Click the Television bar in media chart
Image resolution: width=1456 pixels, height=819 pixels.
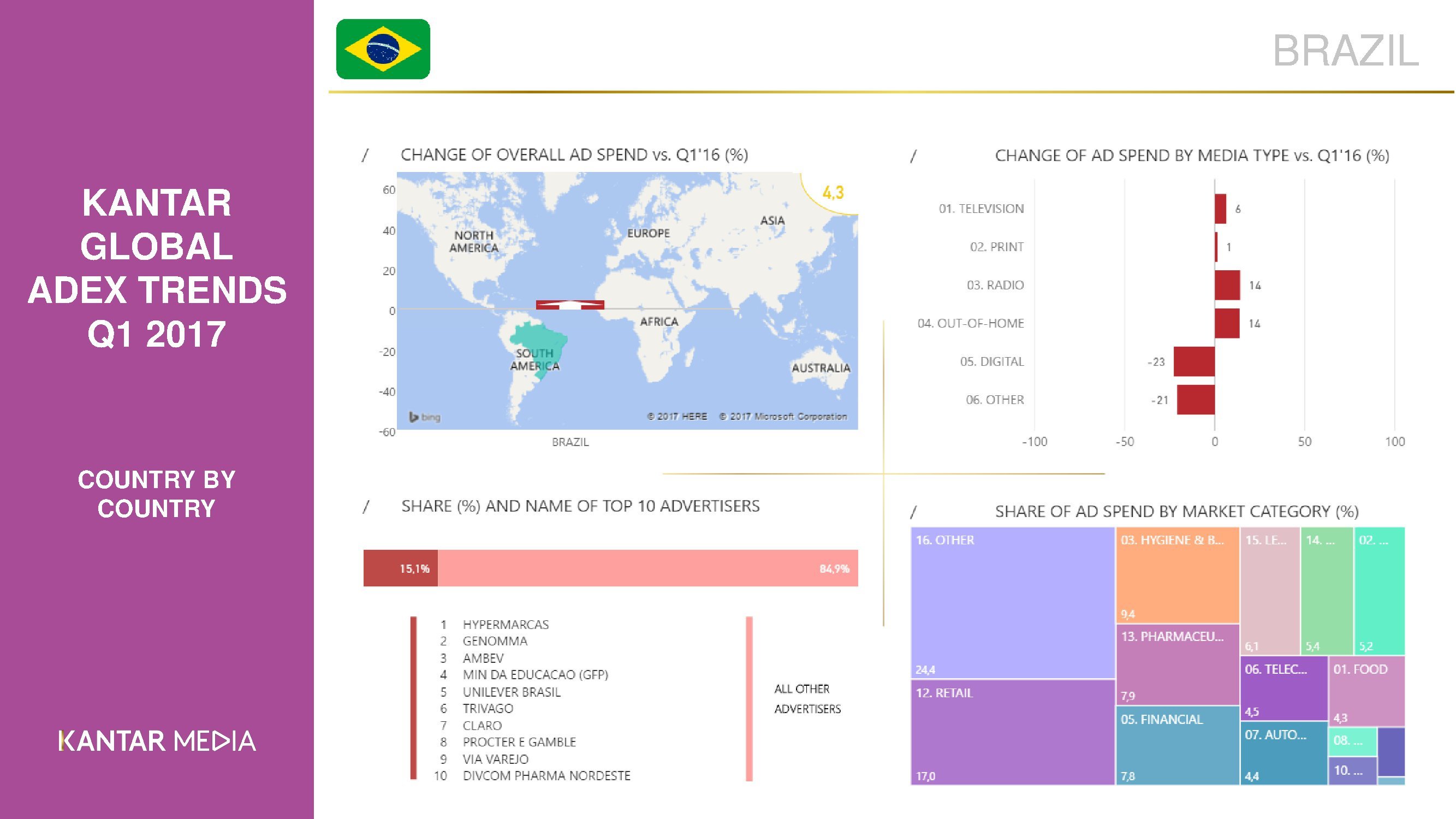(1220, 209)
